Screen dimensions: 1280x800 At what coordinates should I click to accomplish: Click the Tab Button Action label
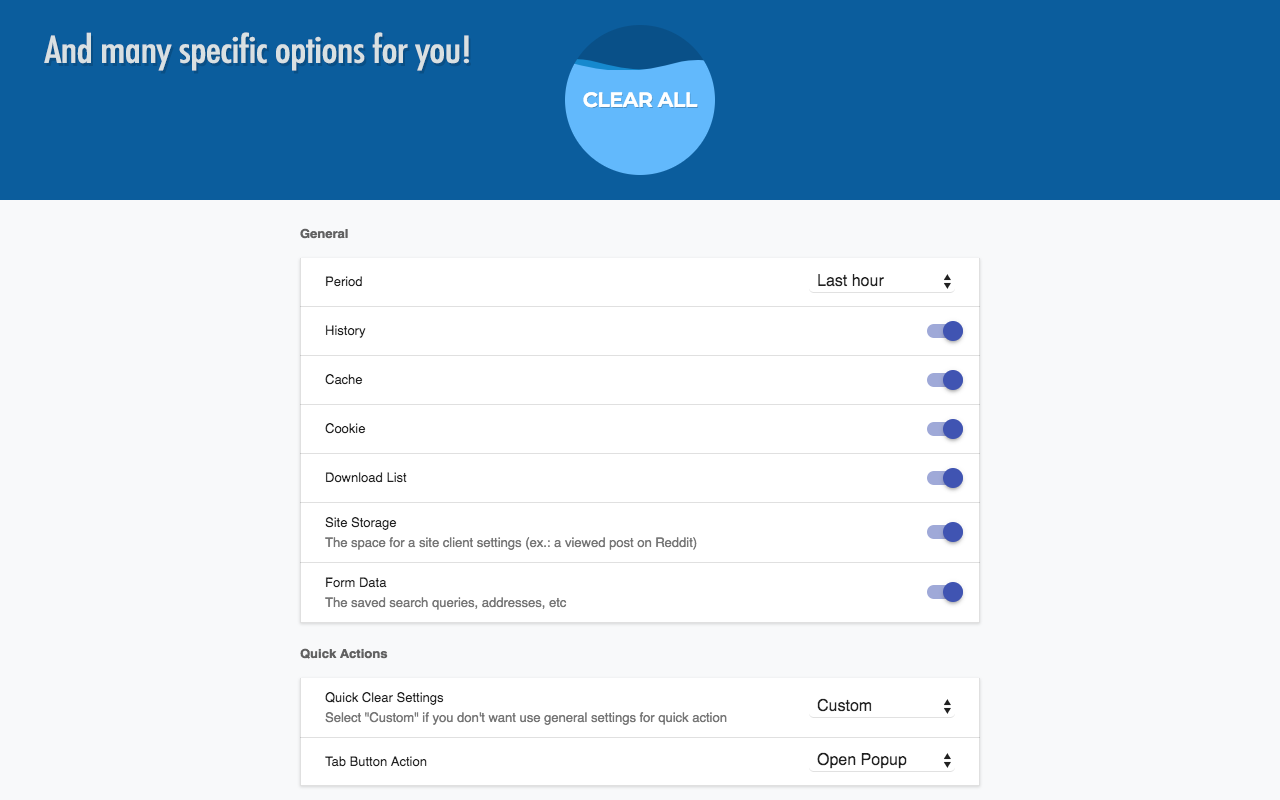point(376,762)
